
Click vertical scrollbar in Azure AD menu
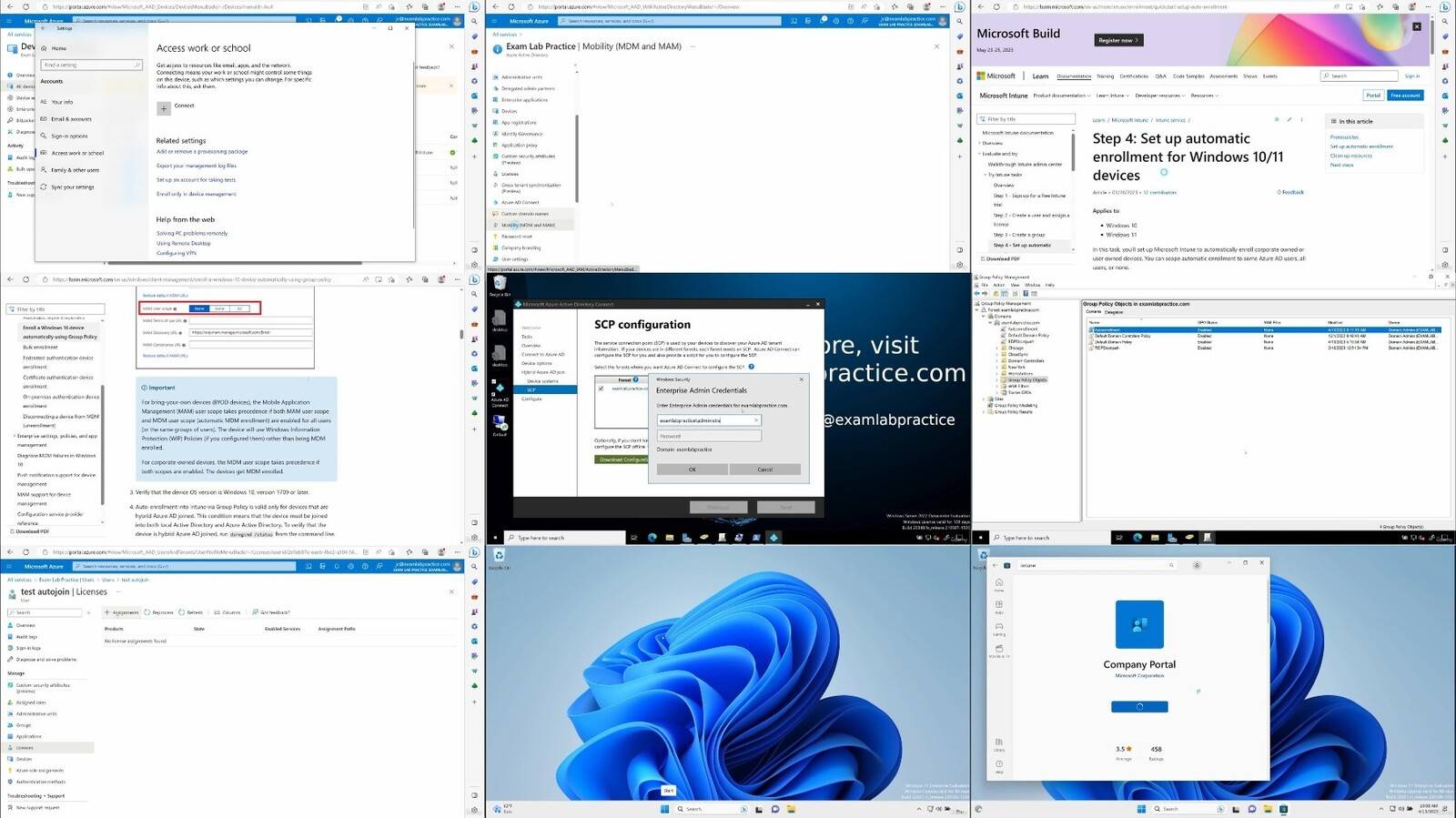577,158
